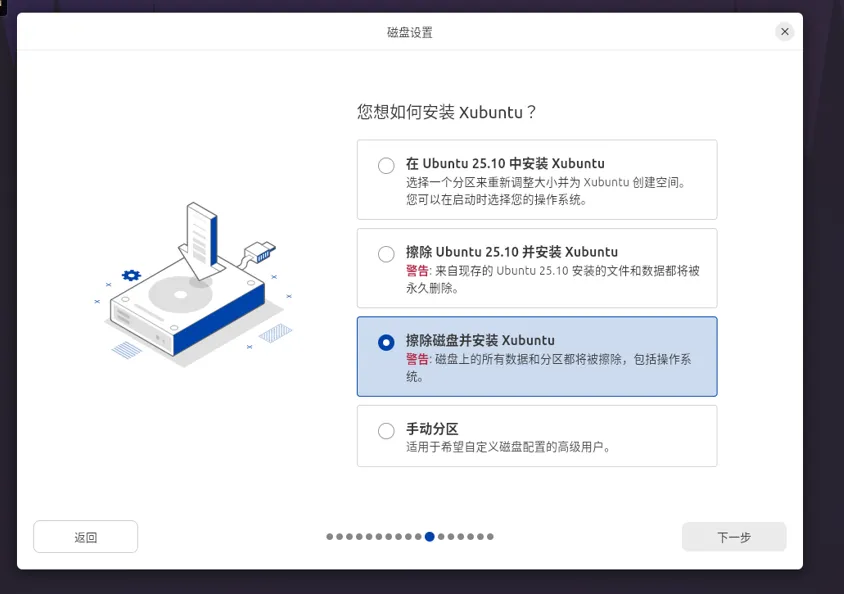Select radio for 在 Ubuntu 25.10 中安装 Xubuntu
The height and width of the screenshot is (594, 844).
pyautogui.click(x=386, y=165)
